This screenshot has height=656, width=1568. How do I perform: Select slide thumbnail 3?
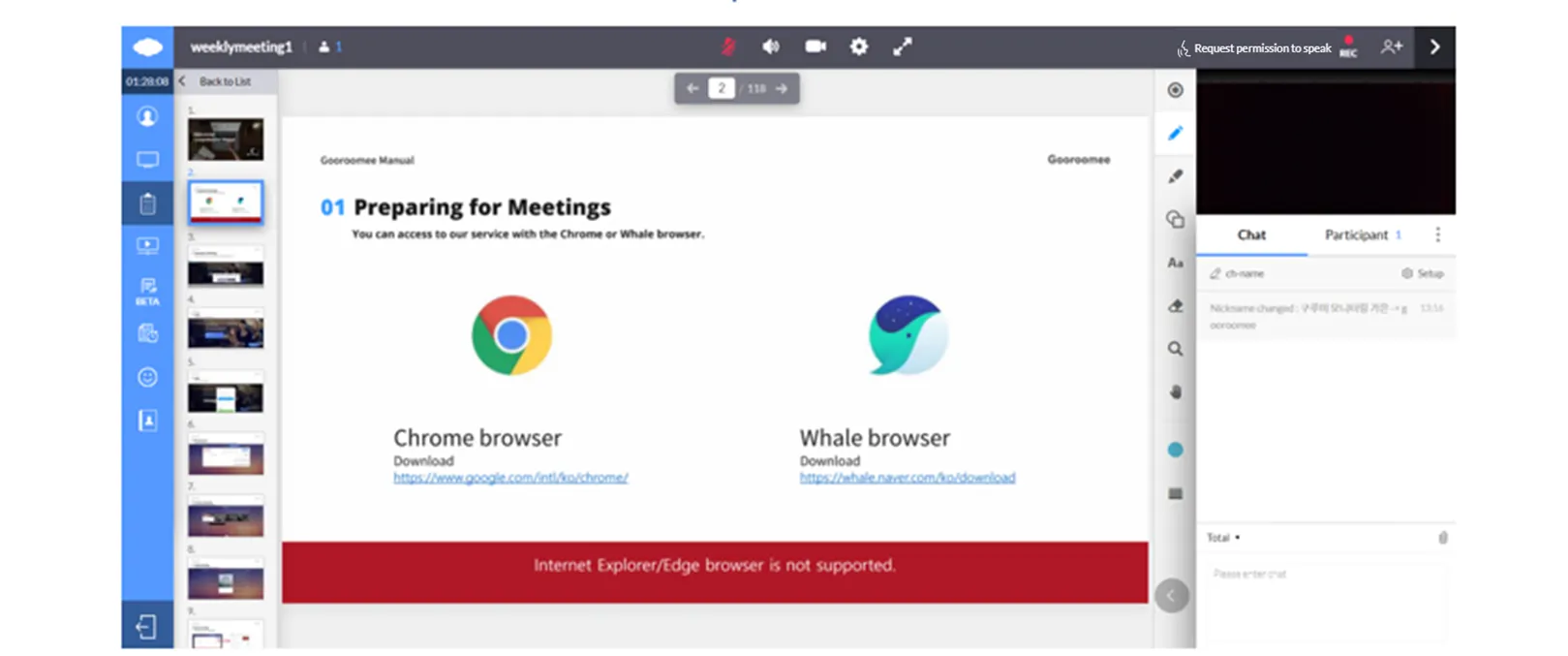(x=226, y=266)
